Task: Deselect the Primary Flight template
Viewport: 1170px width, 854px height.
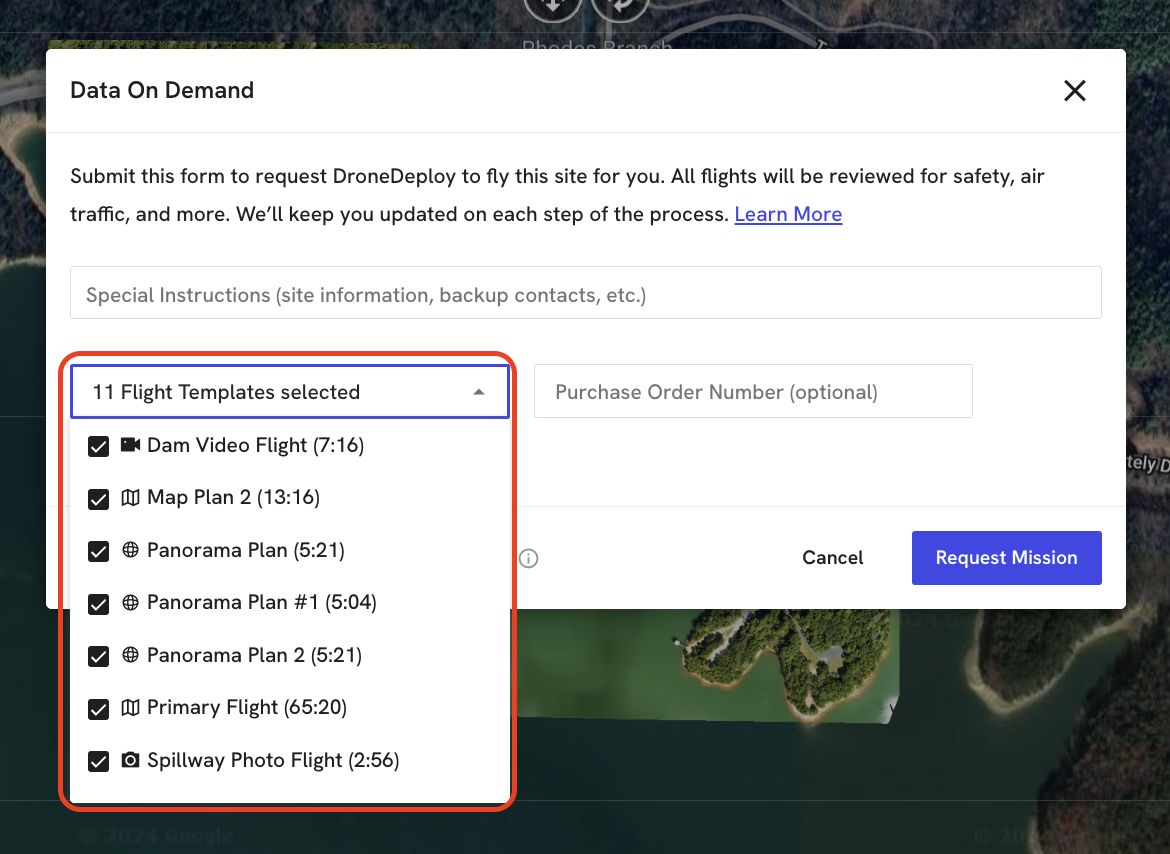Action: point(98,708)
